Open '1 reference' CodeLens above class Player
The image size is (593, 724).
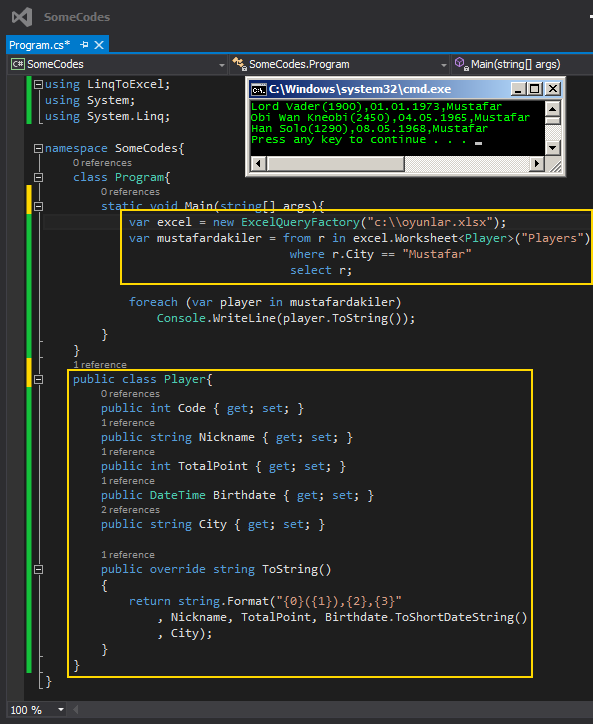100,365
